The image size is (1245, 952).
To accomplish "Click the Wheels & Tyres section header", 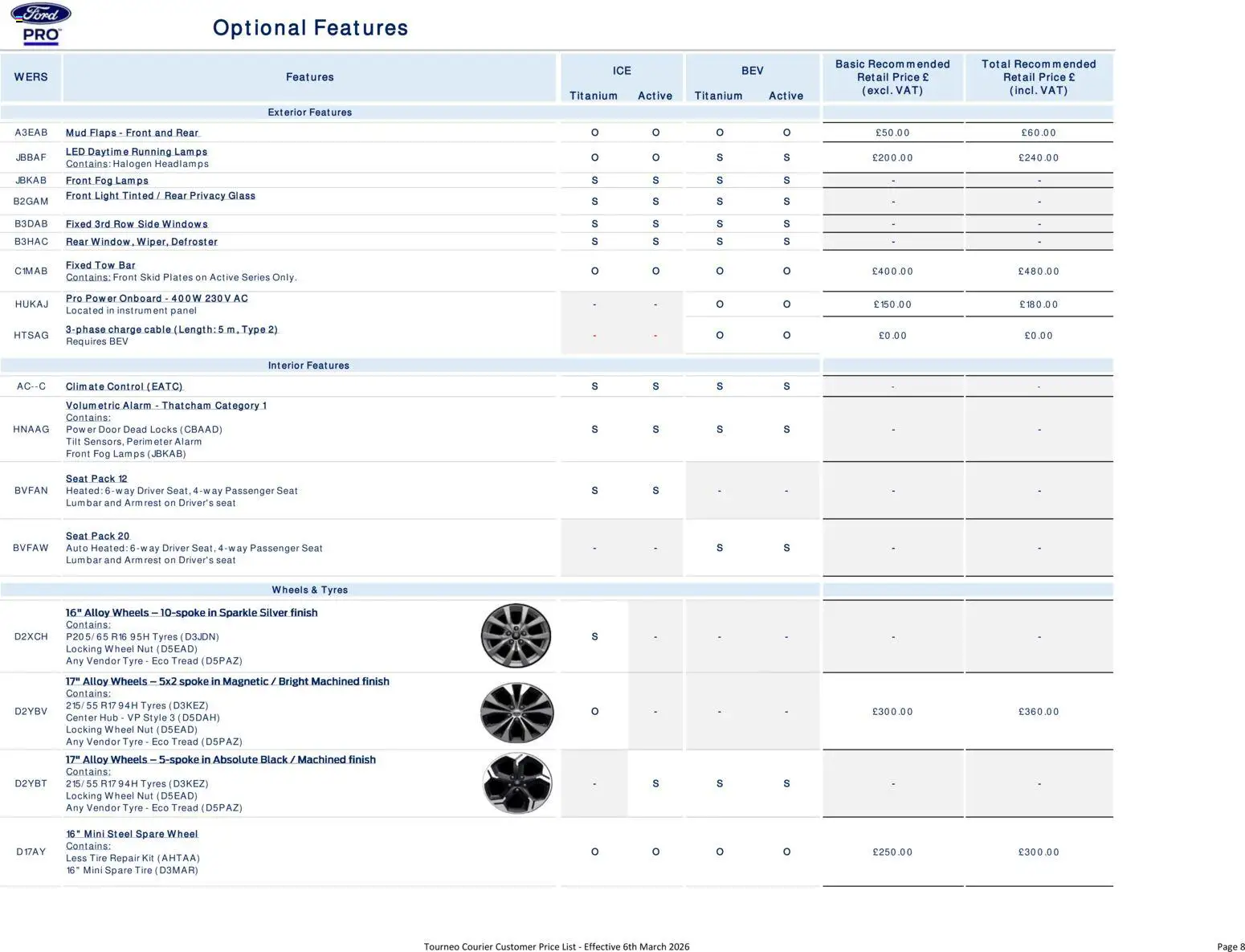I will point(309,590).
